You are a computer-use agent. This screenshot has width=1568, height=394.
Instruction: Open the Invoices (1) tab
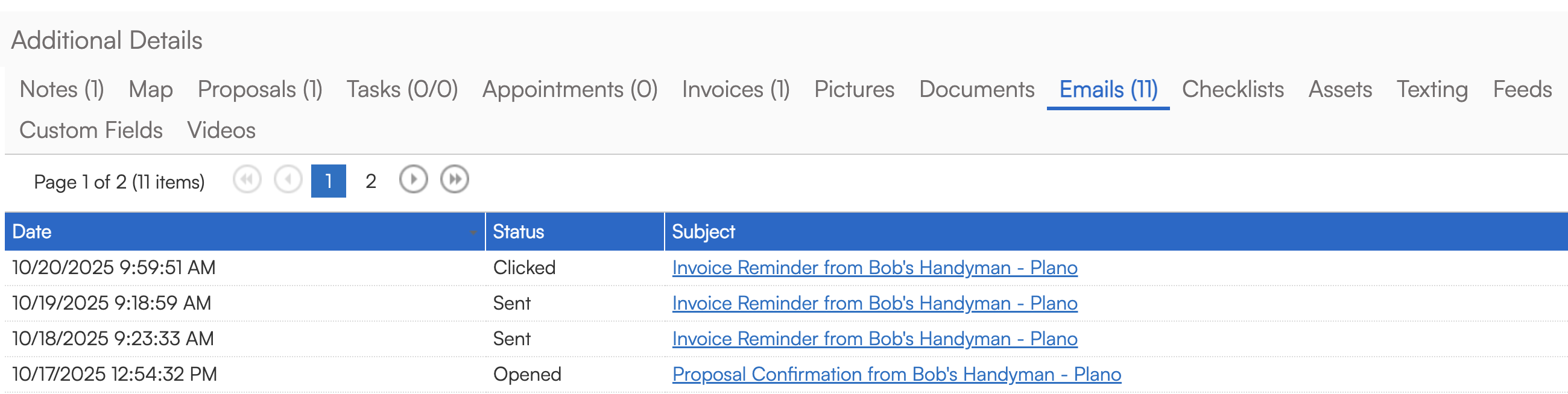(735, 90)
